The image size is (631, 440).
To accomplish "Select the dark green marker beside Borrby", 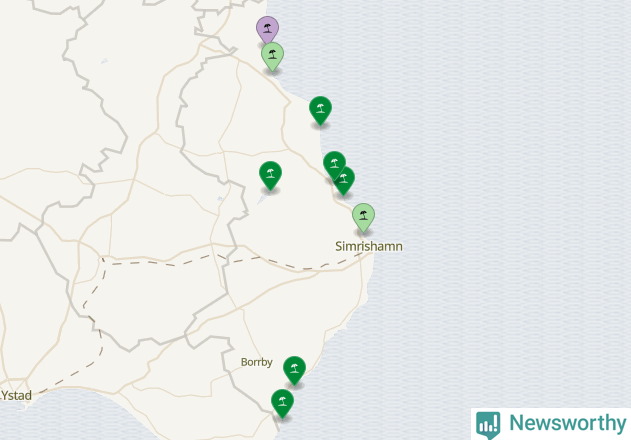I will coord(294,370).
